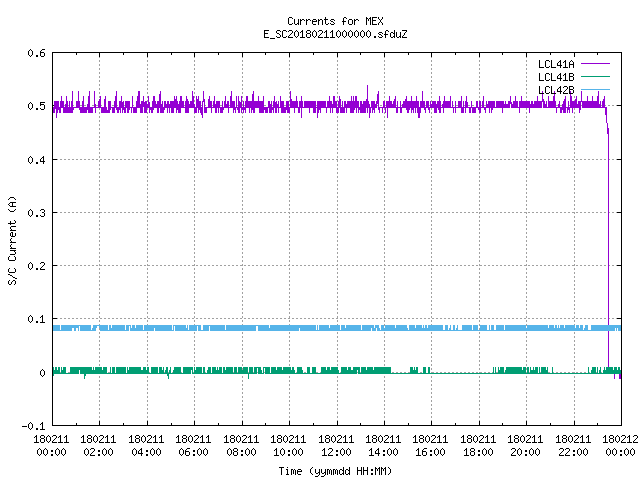
Task: Click the 180211 06:00 x-axis tick label
Action: click(193, 446)
